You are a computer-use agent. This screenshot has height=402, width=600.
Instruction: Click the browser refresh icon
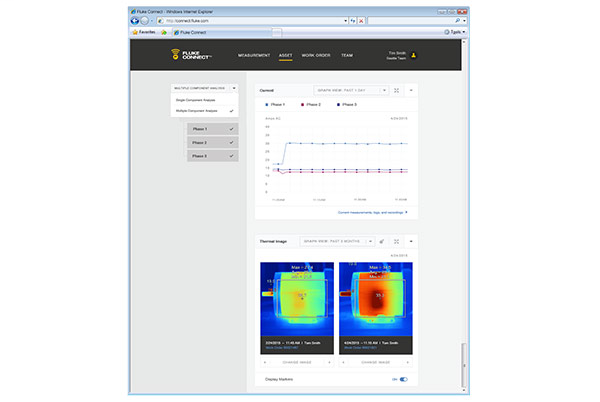pos(351,20)
